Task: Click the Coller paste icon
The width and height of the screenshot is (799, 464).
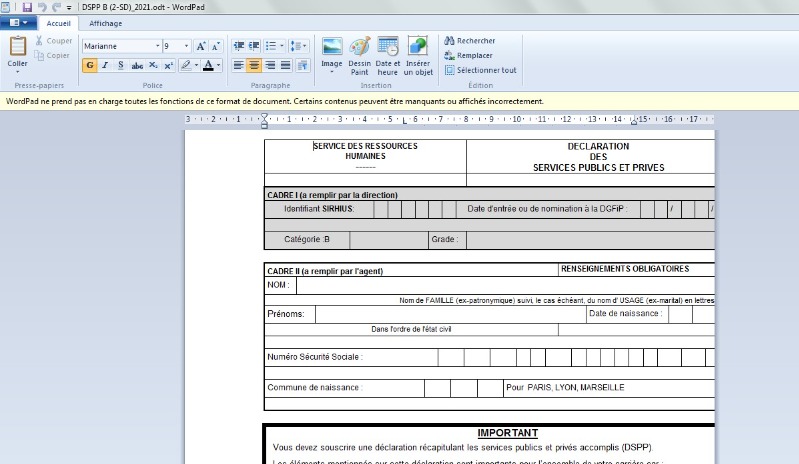Action: pyautogui.click(x=18, y=48)
